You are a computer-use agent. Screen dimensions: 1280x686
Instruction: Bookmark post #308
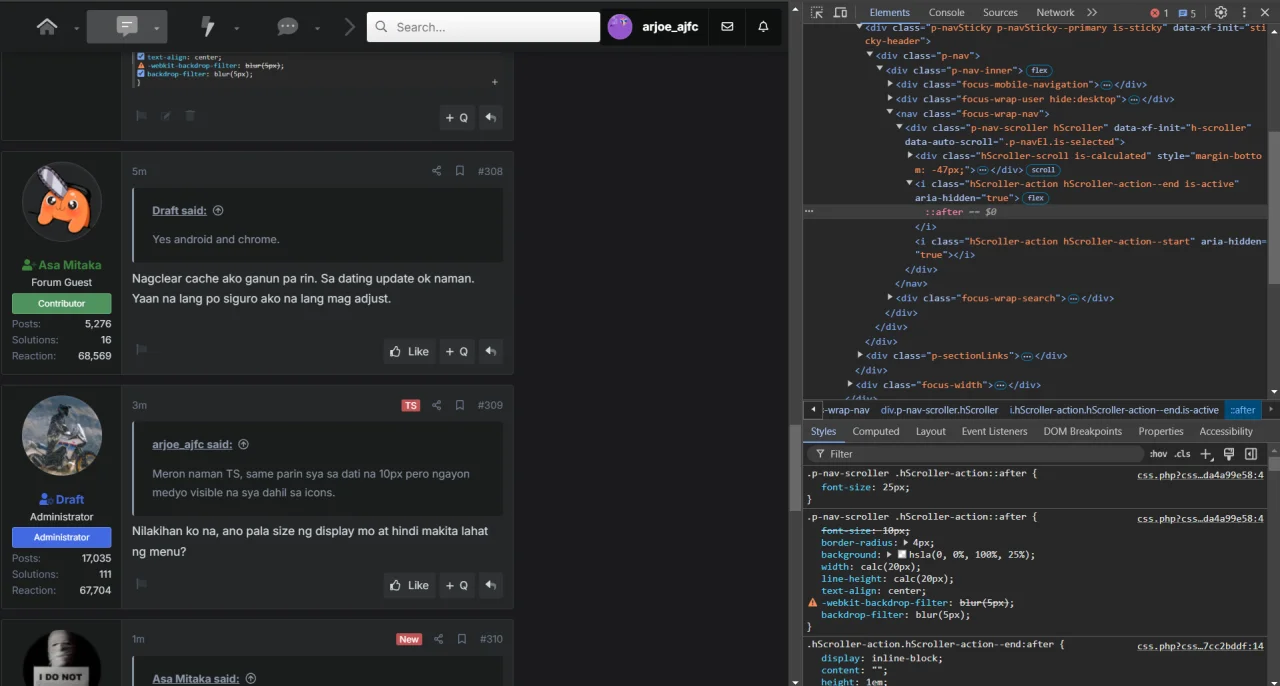(460, 171)
